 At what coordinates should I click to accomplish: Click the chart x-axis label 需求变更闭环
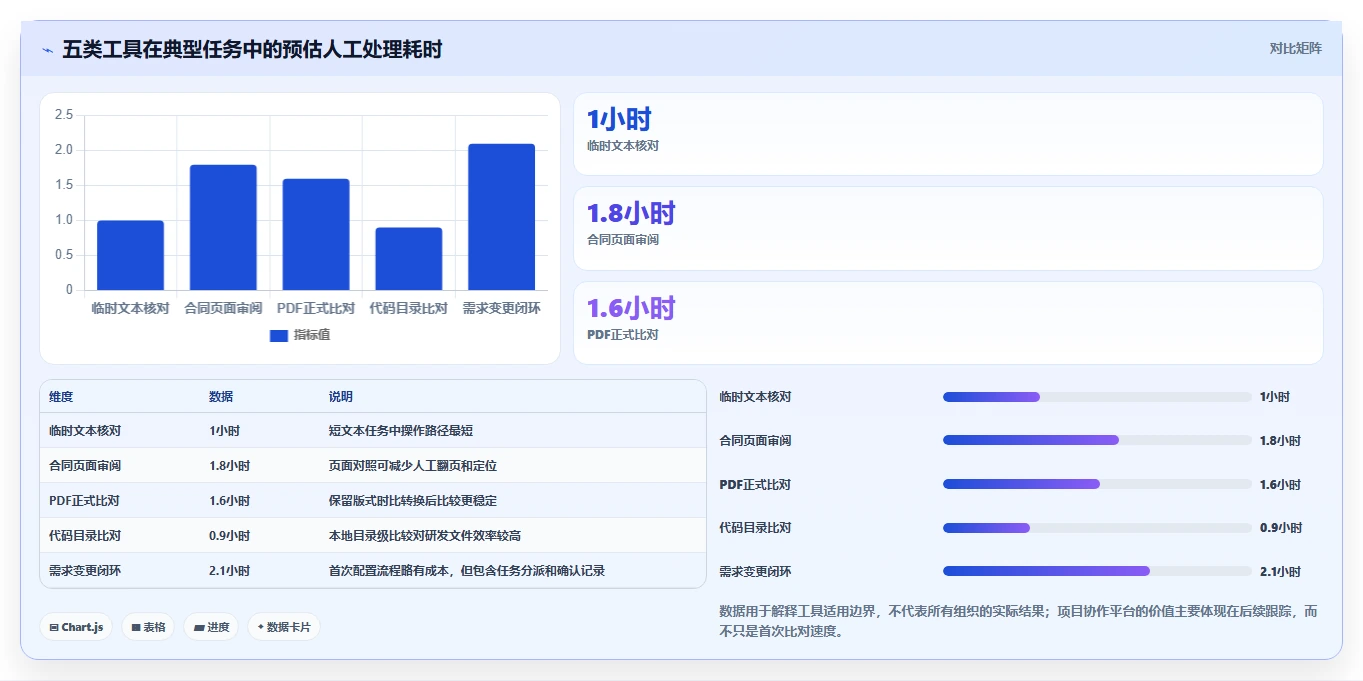pos(502,309)
